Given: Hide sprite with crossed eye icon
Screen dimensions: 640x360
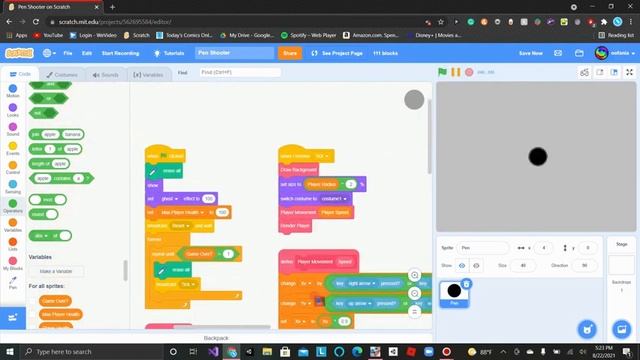Looking at the screenshot, I should click(476, 266).
